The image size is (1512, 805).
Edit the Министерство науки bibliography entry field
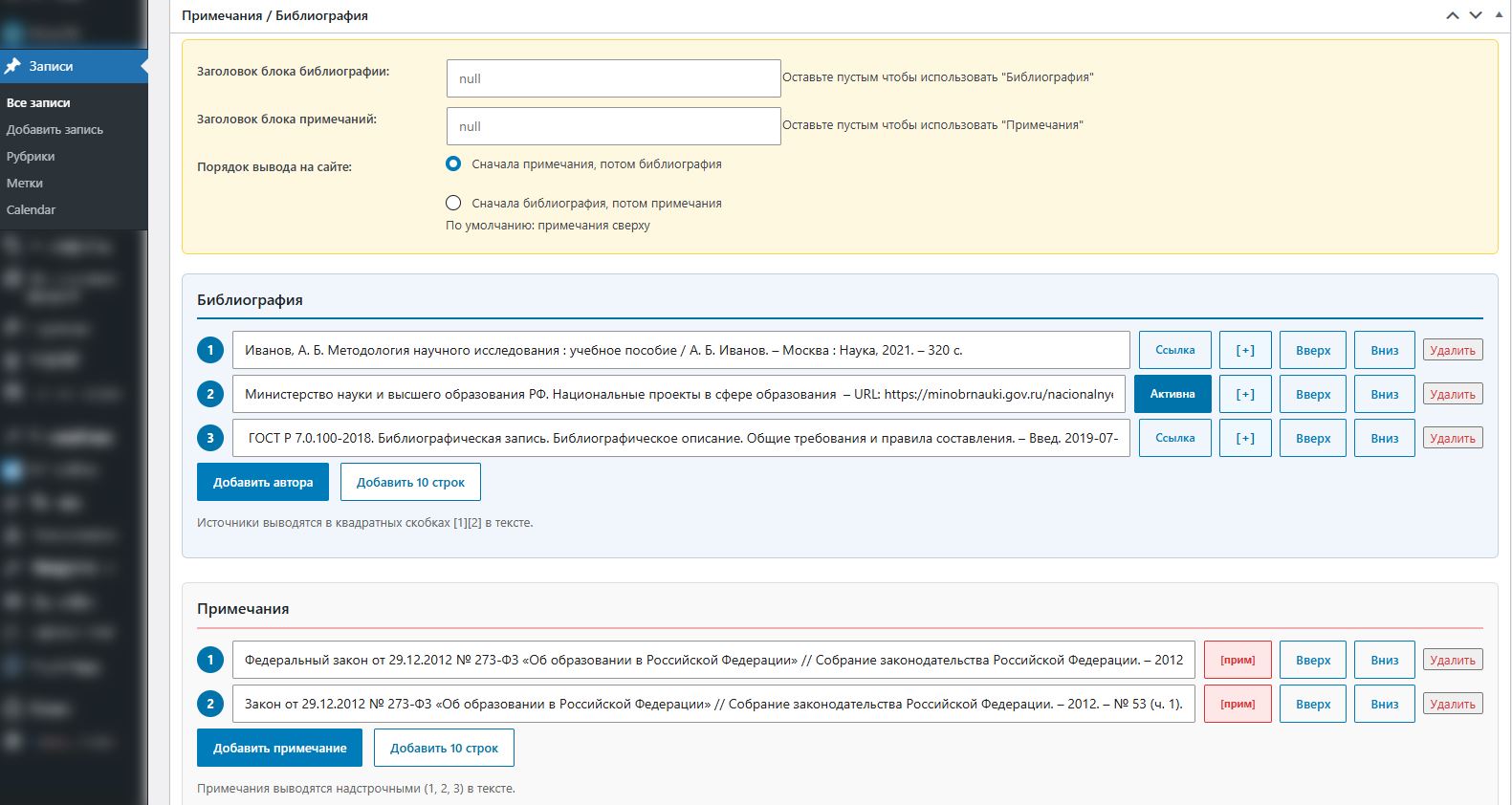pyautogui.click(x=678, y=394)
